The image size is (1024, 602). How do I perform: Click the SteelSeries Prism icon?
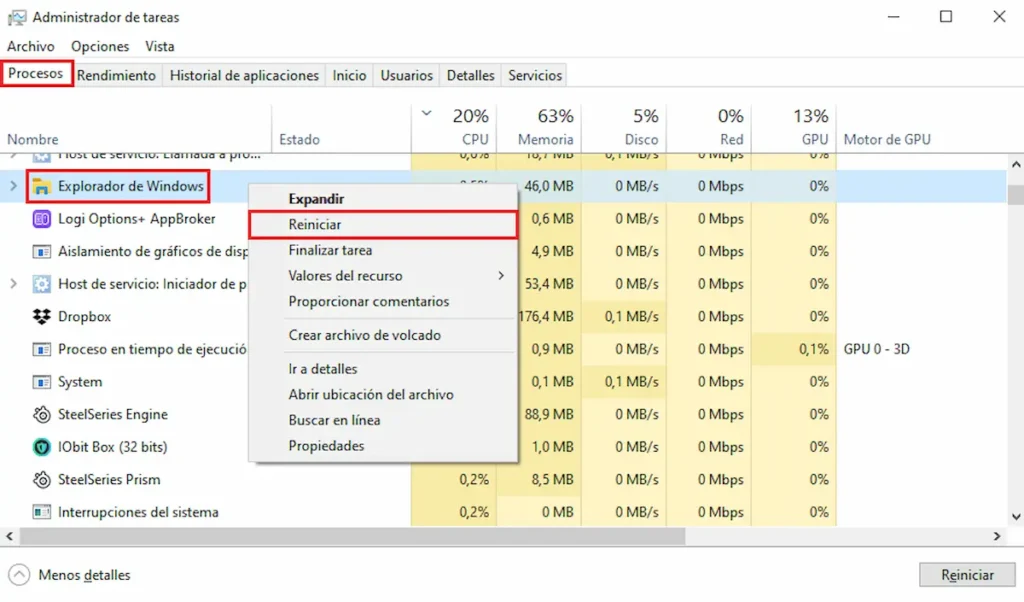42,480
